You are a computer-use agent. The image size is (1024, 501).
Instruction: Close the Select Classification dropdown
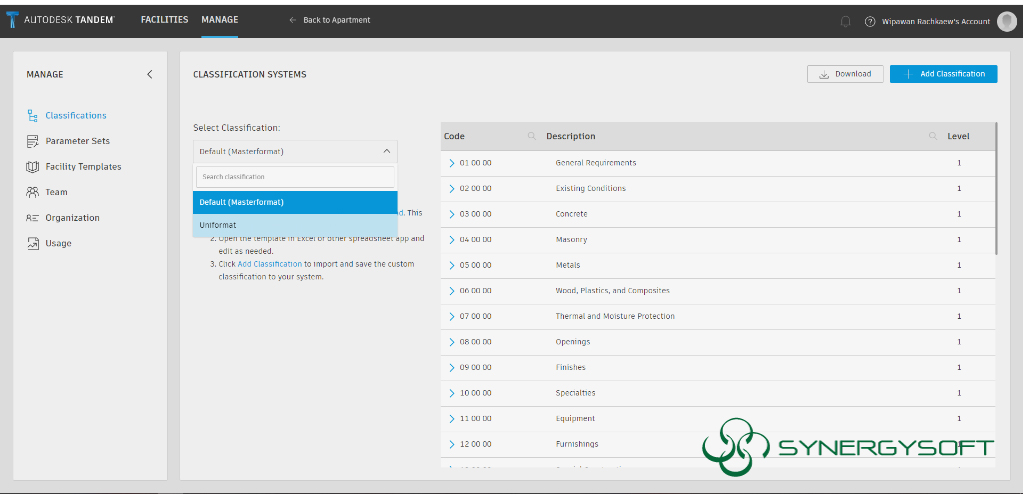point(386,152)
